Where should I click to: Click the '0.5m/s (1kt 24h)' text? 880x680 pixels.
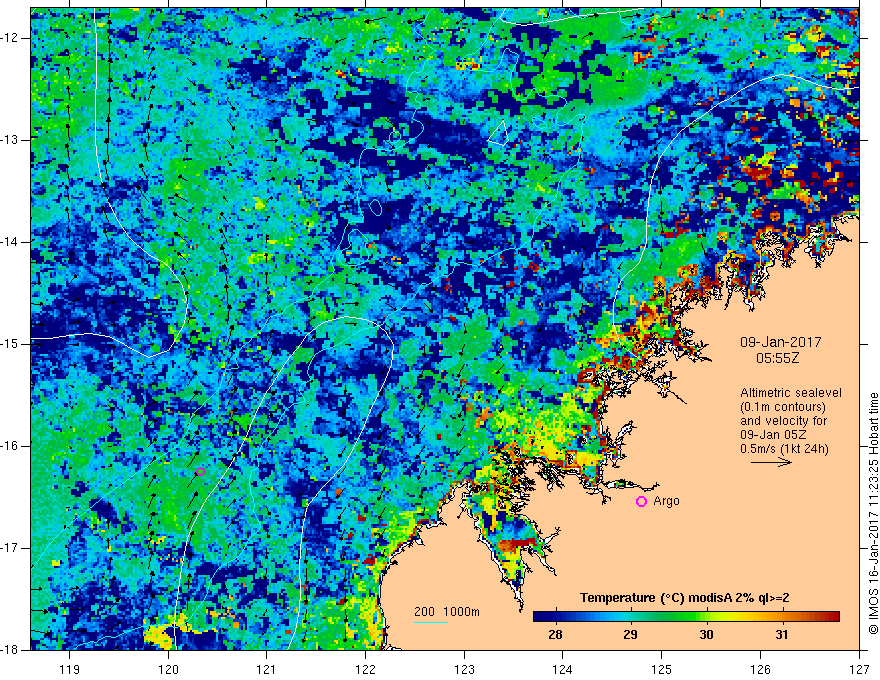[x=784, y=448]
